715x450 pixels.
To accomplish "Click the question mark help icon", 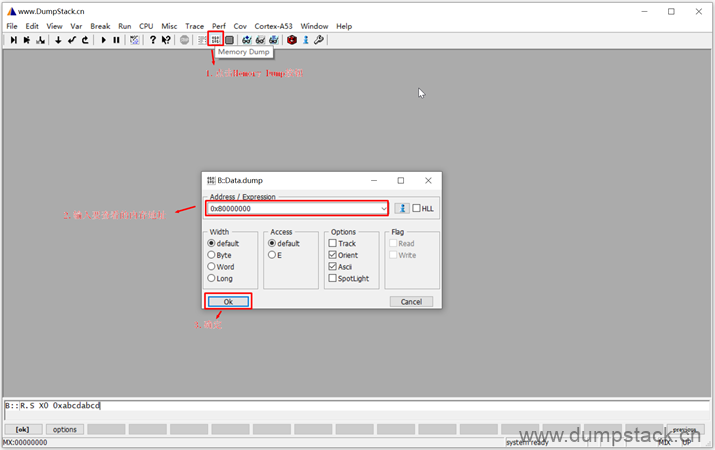I will click(x=153, y=40).
